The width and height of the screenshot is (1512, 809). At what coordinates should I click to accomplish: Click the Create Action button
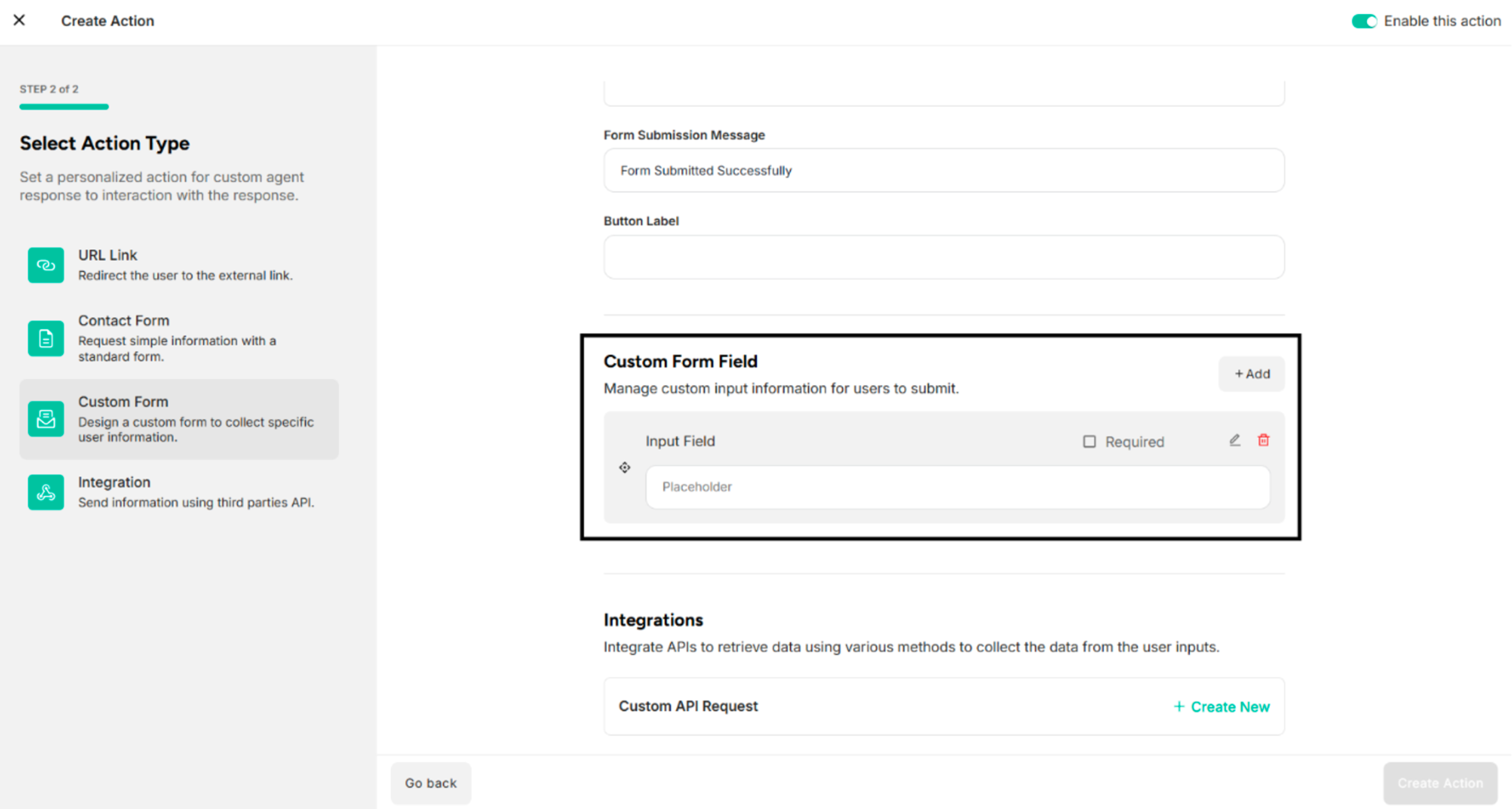[1439, 783]
